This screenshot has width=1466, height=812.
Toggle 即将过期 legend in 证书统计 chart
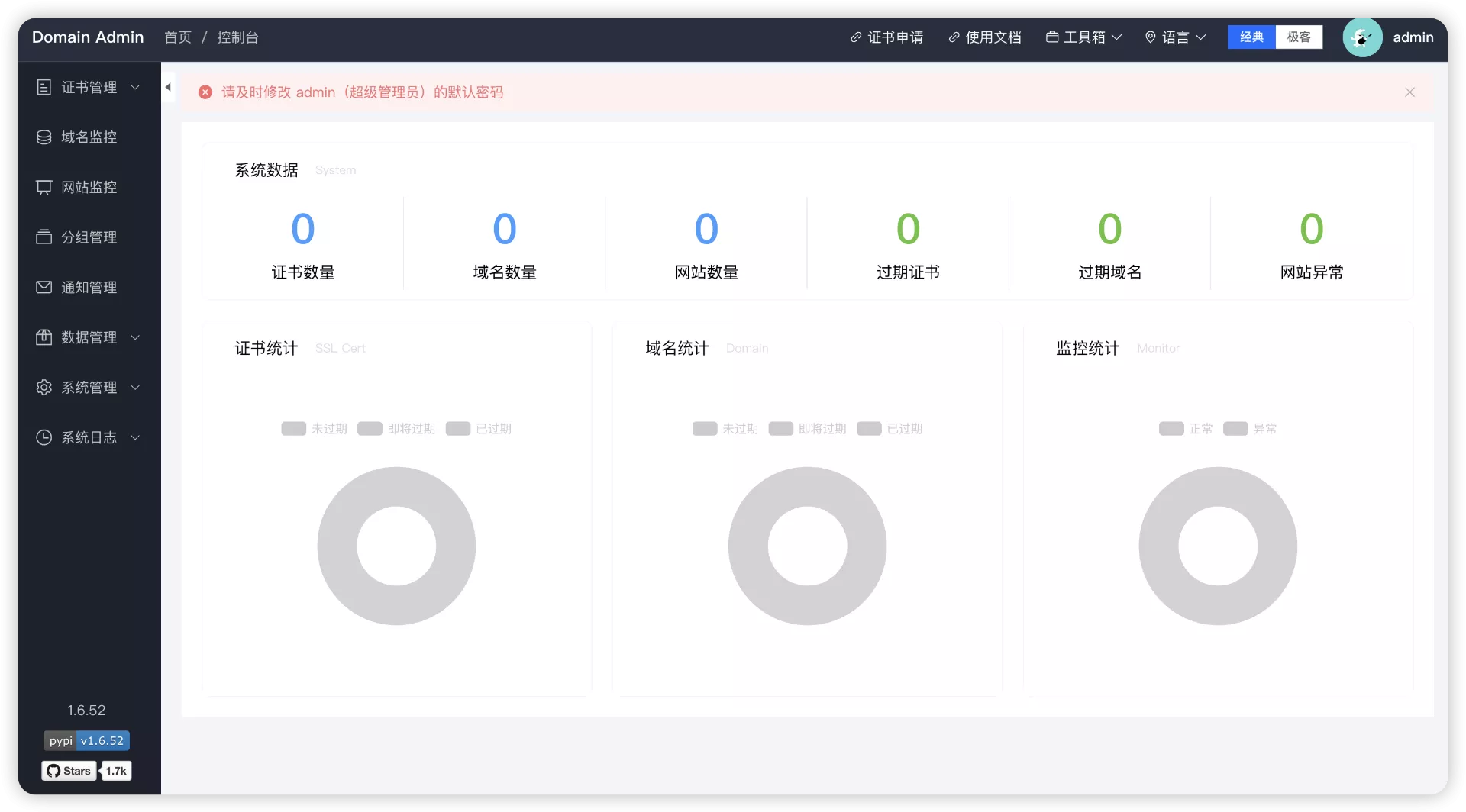click(x=396, y=429)
